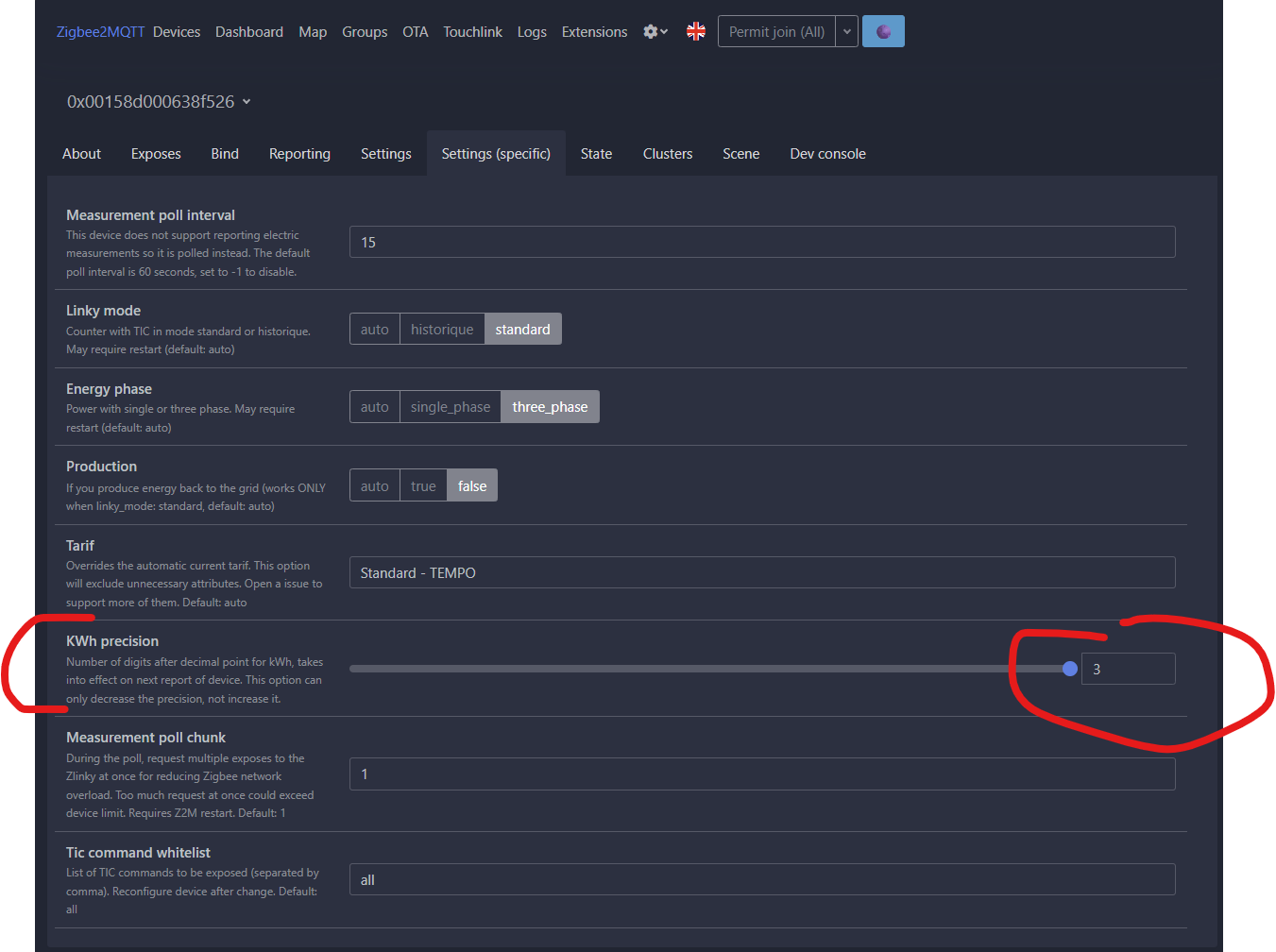This screenshot has height=952, width=1276.
Task: Open the Dev console tab
Action: click(827, 154)
